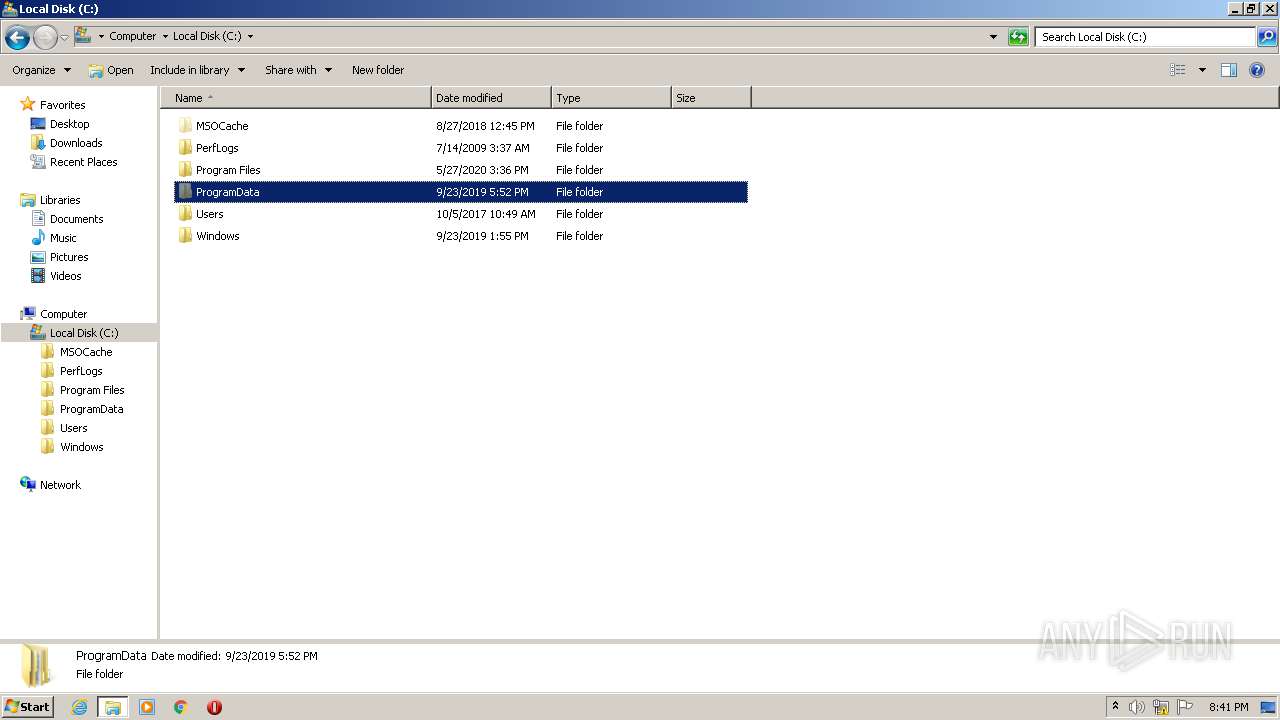
Task: Open MSOCache folder icon in file list
Action: click(x=185, y=126)
